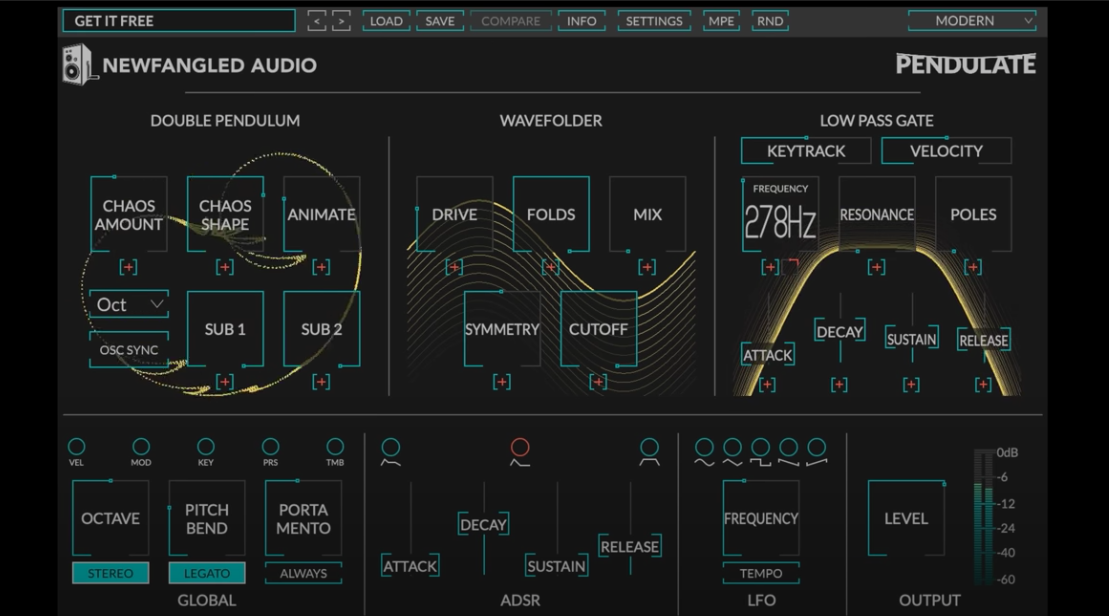
Task: Open the modulation [+] under Mix
Action: 646,267
